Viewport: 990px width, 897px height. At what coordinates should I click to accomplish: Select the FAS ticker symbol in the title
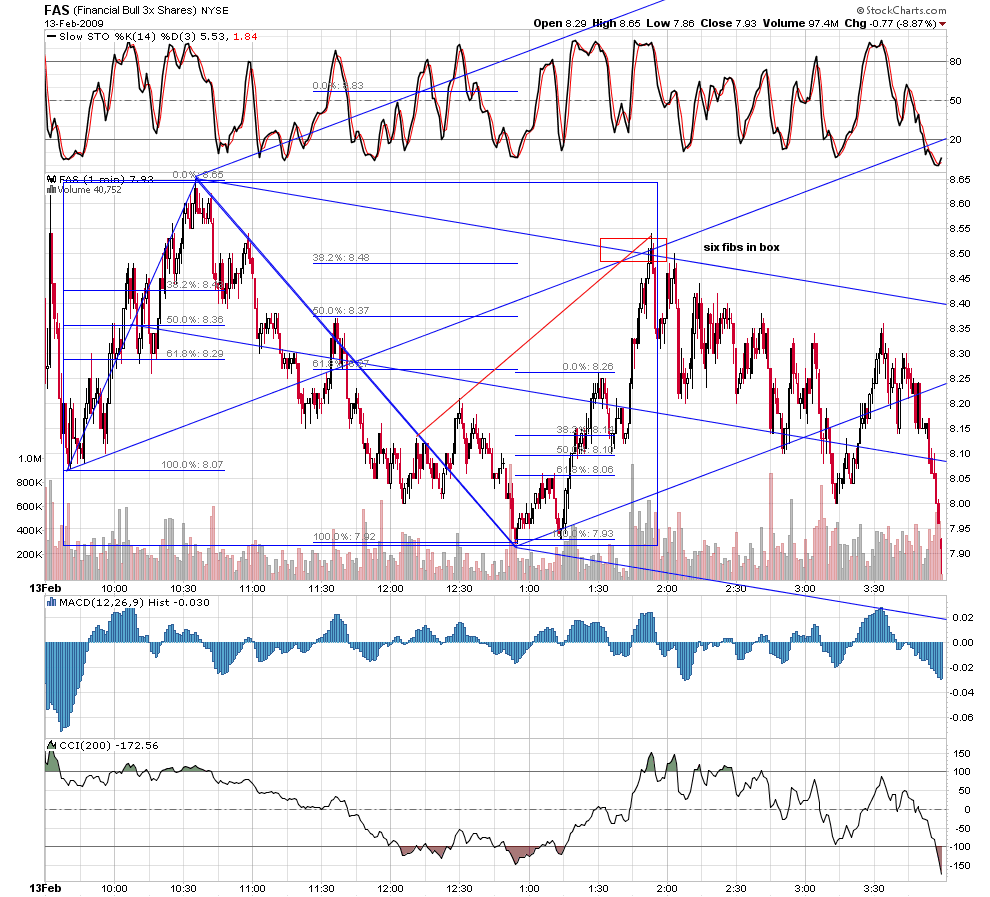[57, 10]
